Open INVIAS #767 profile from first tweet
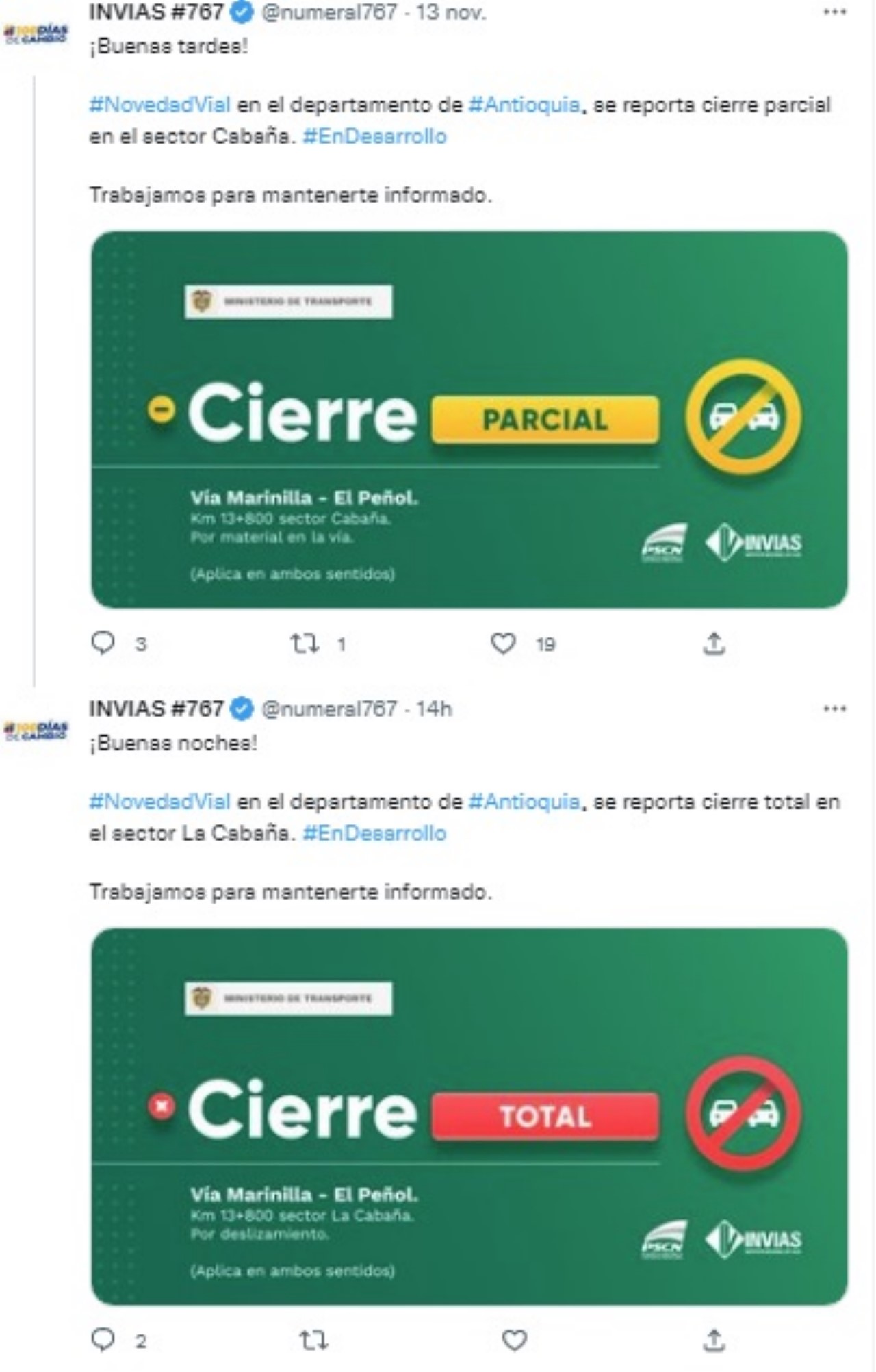This screenshot has width=876, height=1372. tap(156, 12)
